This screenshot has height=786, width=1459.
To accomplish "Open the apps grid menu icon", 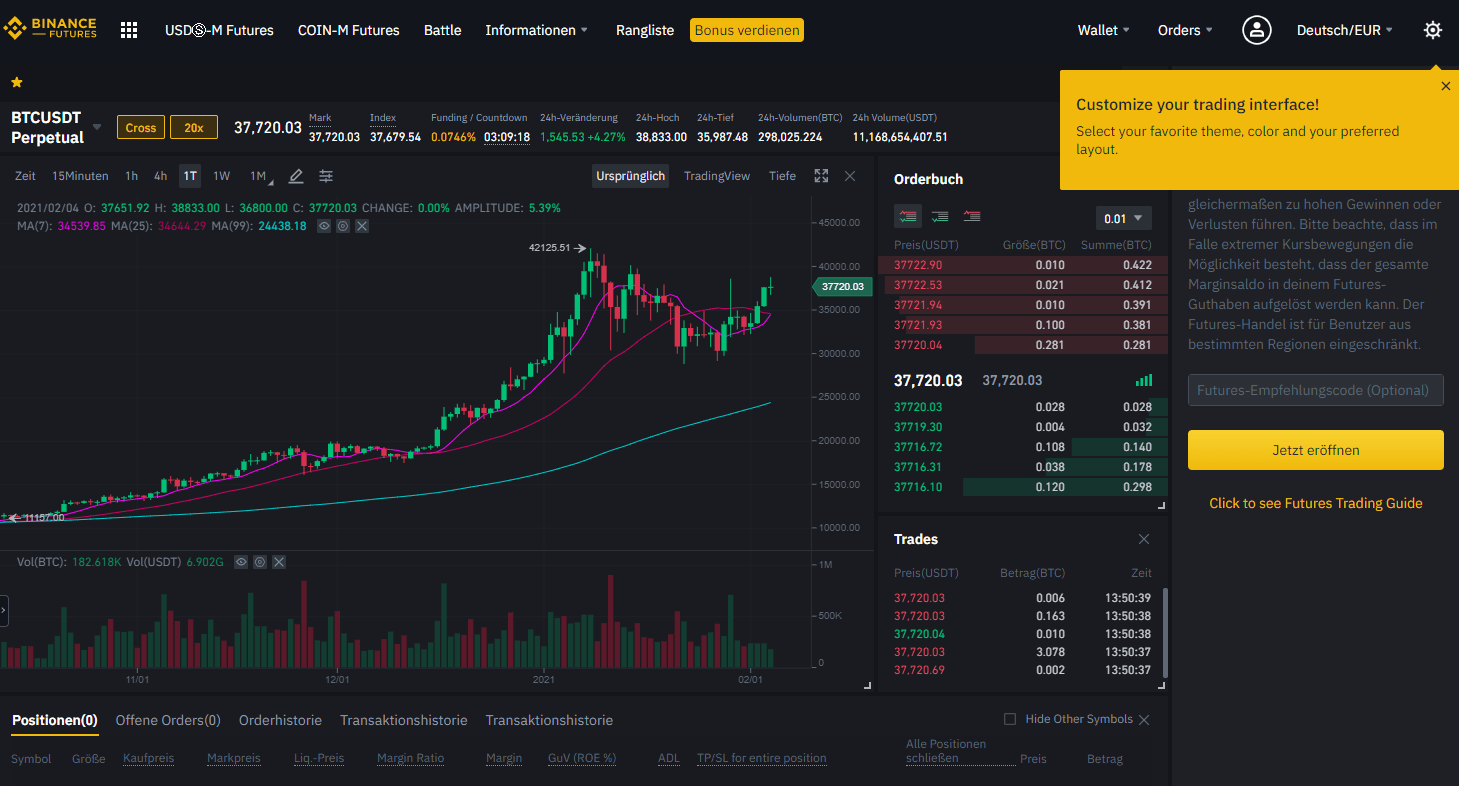I will coord(128,30).
